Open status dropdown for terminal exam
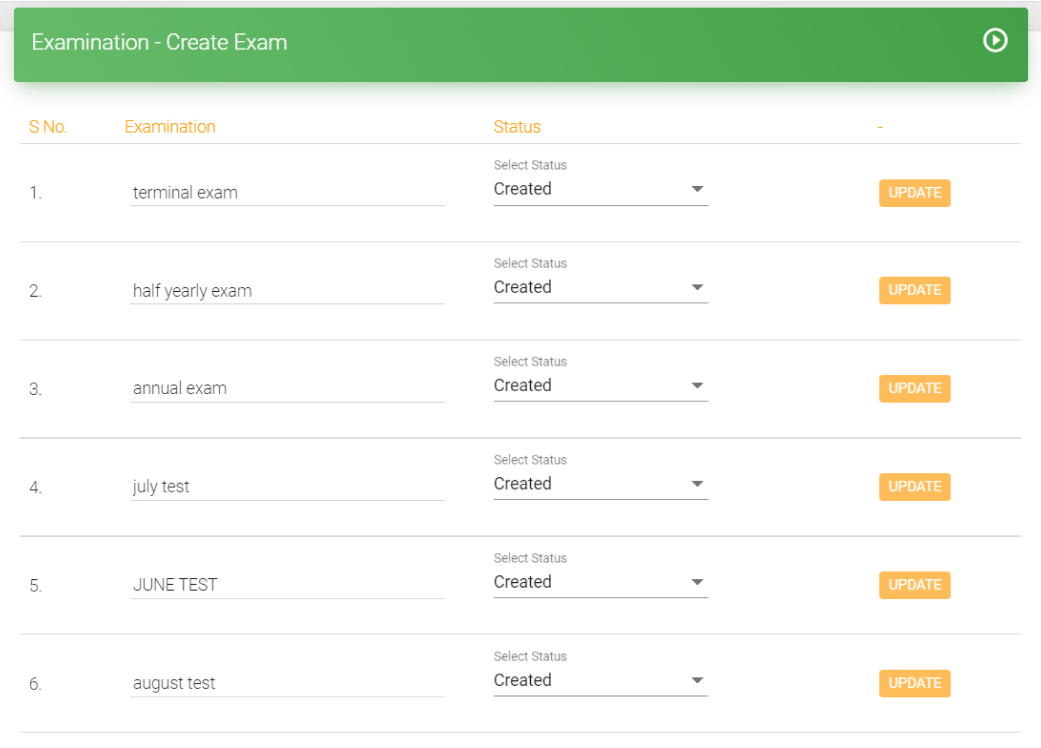This screenshot has height=748, width=1041. [x=600, y=189]
